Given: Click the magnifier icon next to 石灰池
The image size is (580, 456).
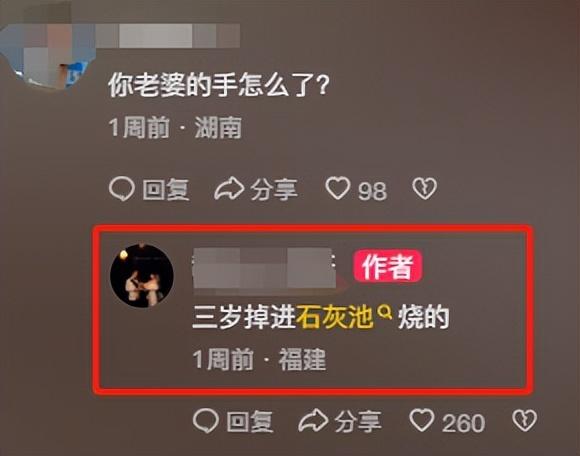Looking at the screenshot, I should [x=385, y=313].
